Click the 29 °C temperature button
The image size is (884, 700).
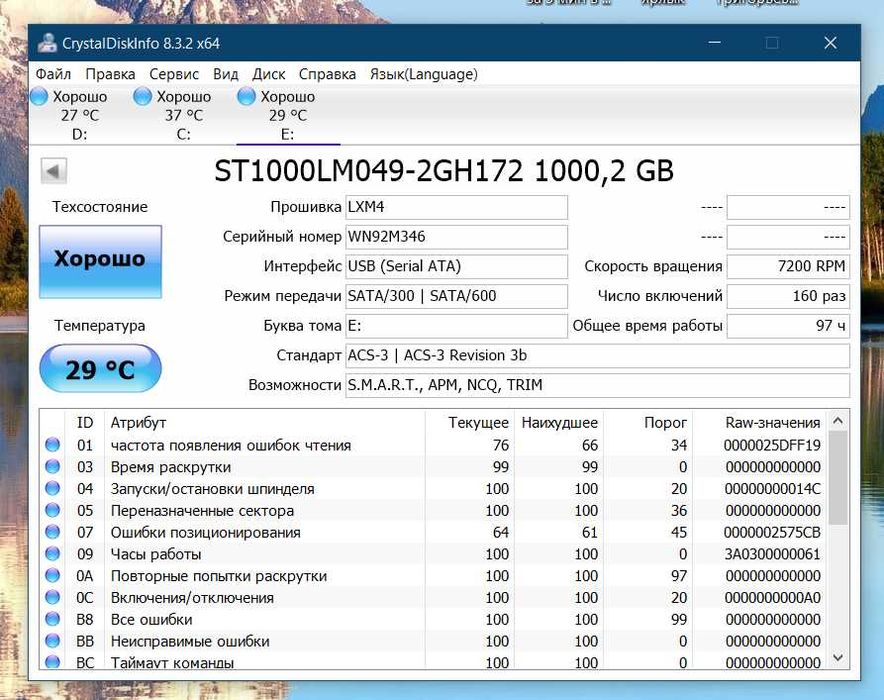(x=100, y=369)
